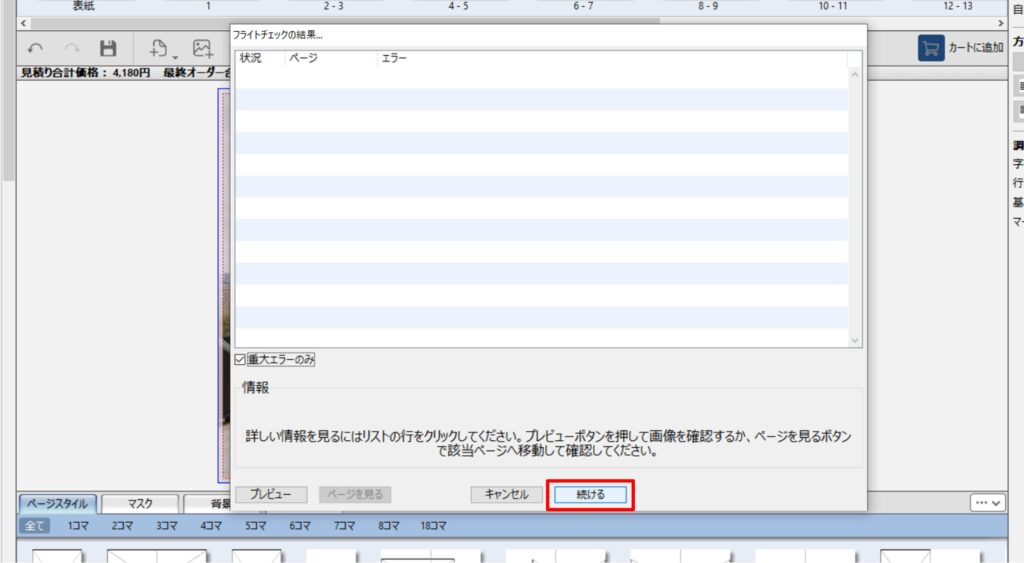Click the キャンセル button
Image resolution: width=1024 pixels, height=563 pixels.
click(506, 494)
